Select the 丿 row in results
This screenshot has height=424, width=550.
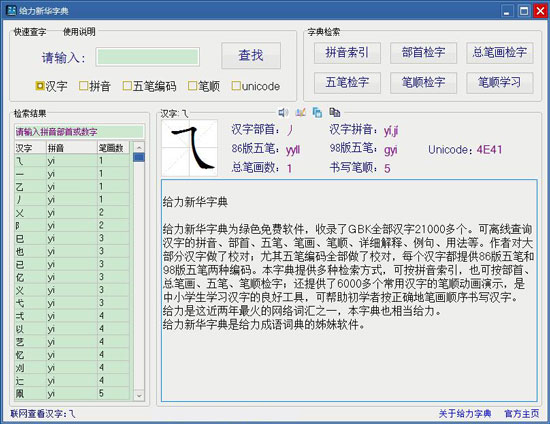pos(72,200)
